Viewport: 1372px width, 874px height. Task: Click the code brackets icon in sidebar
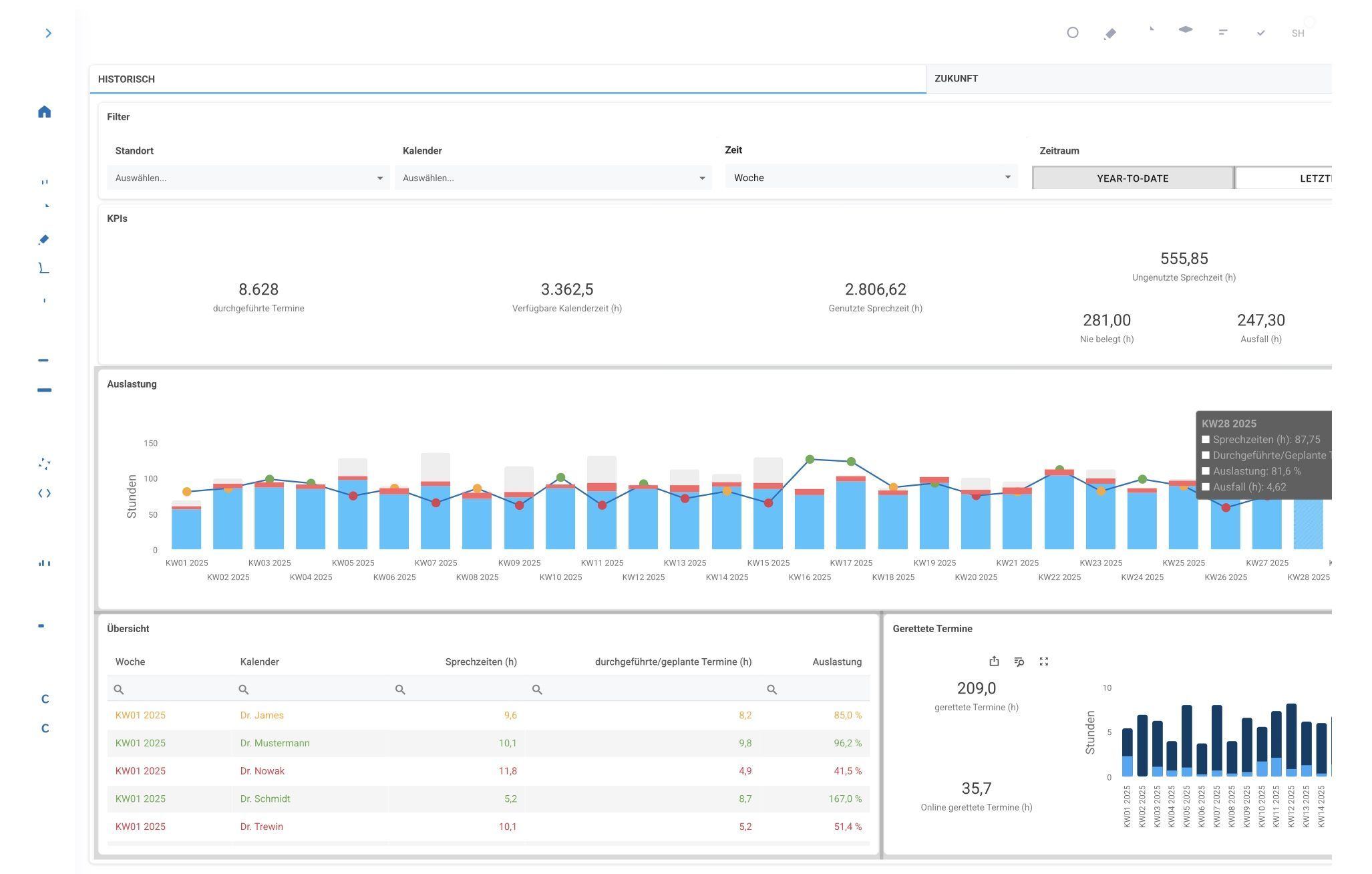coord(44,493)
